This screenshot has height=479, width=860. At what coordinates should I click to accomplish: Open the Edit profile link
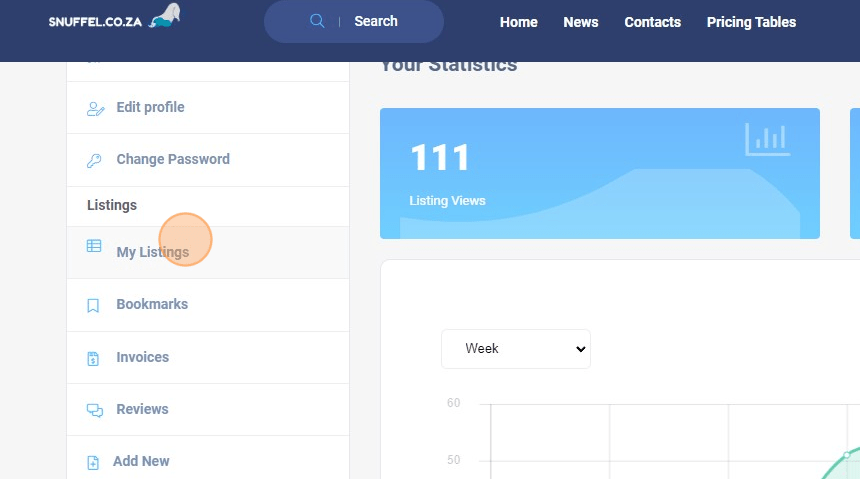point(150,107)
